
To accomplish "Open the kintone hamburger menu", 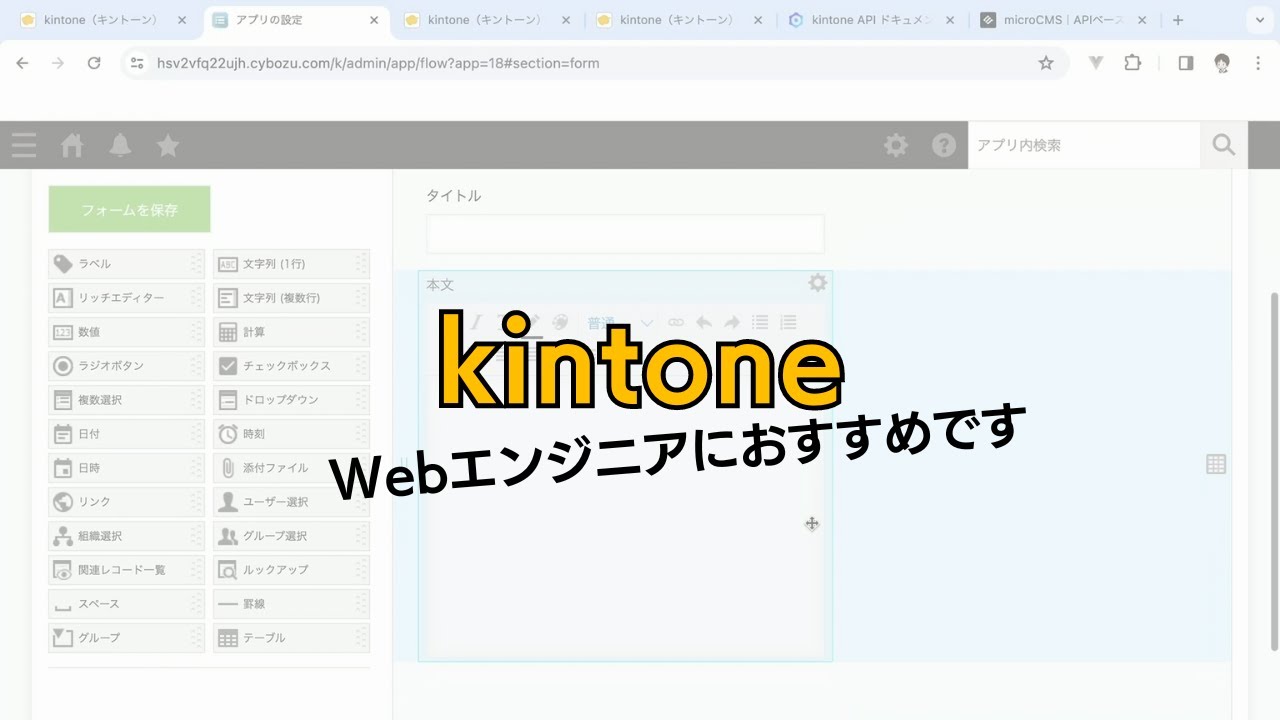I will (24, 145).
